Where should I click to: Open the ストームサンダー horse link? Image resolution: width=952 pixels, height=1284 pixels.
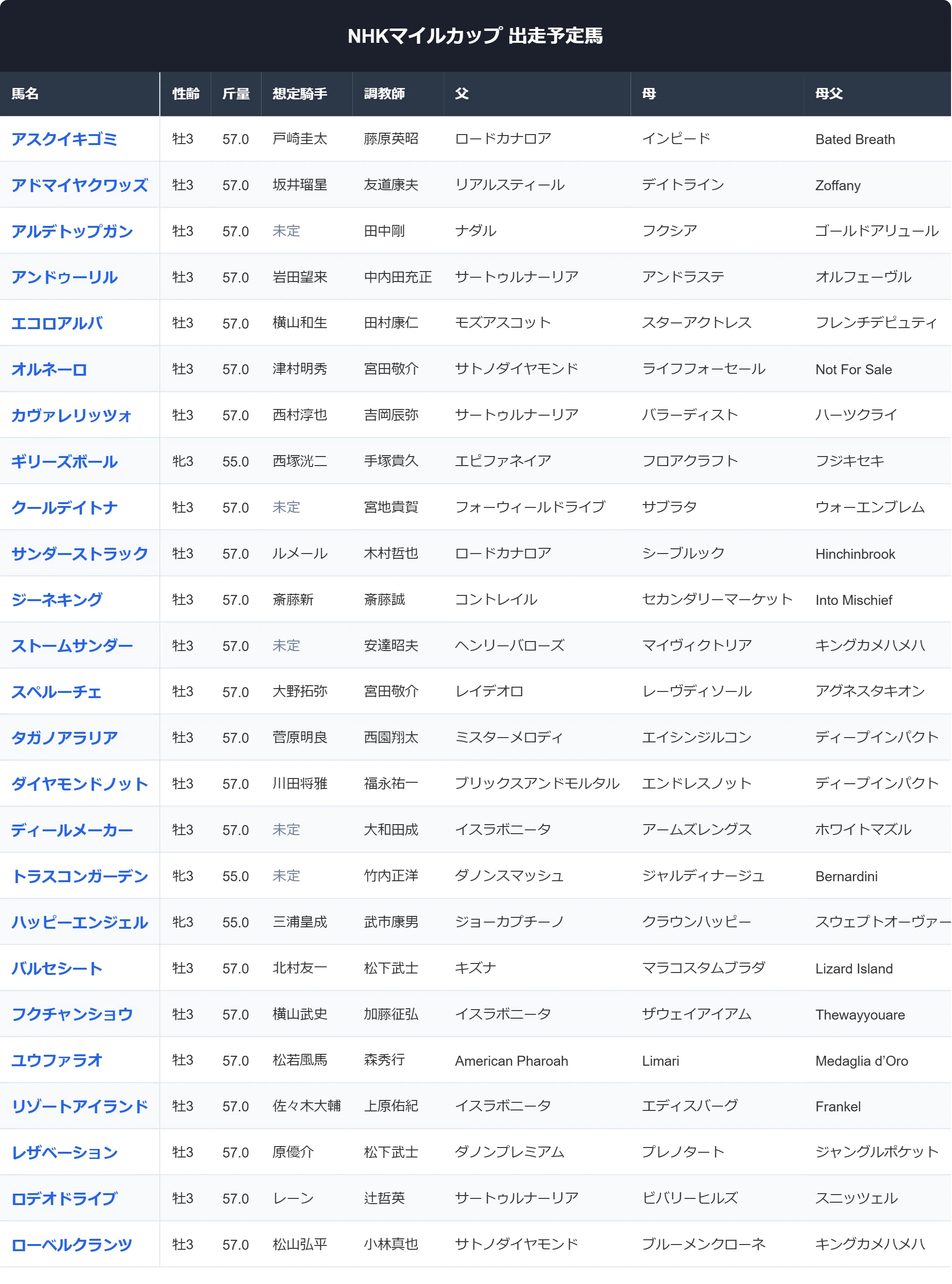click(x=72, y=646)
